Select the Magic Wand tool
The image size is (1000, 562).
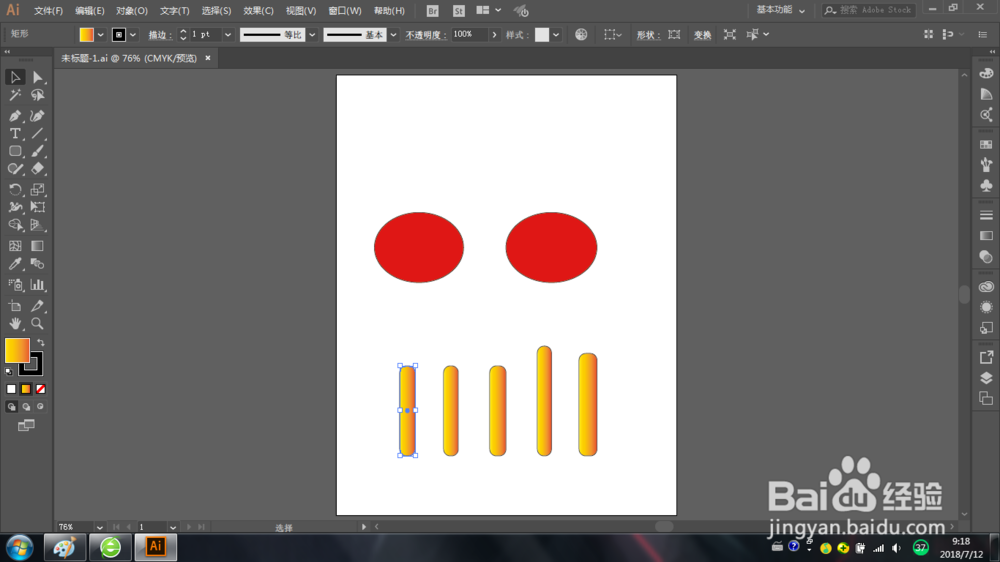click(15, 96)
